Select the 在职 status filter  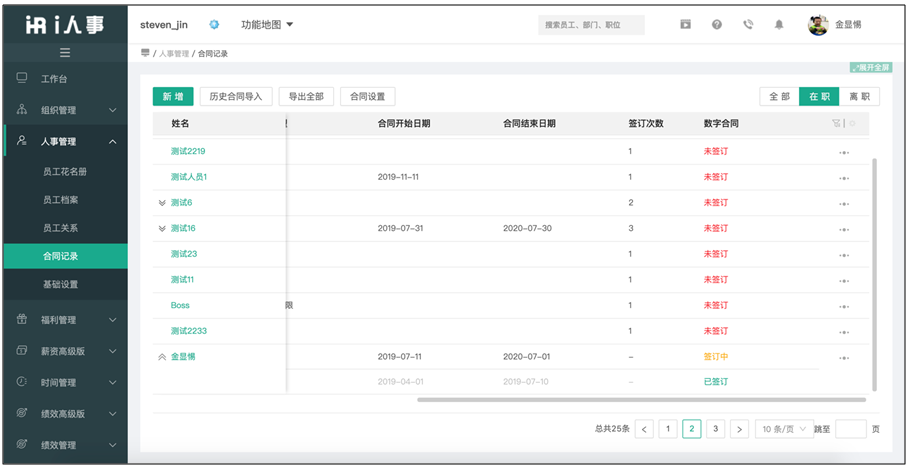819,97
